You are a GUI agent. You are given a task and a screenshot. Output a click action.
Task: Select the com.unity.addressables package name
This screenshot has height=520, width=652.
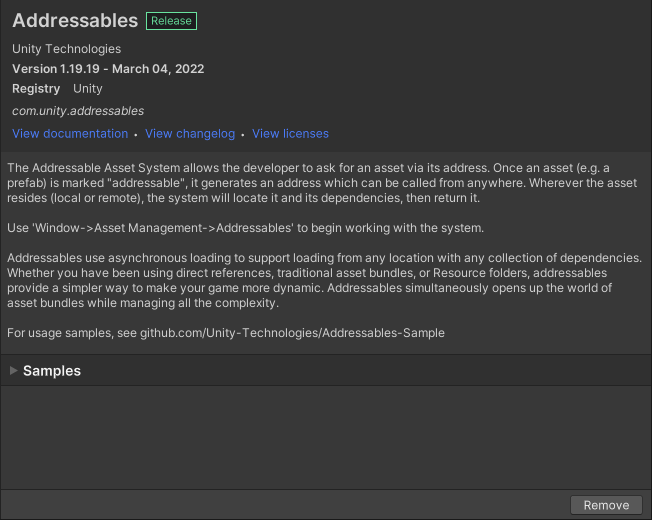tap(78, 111)
